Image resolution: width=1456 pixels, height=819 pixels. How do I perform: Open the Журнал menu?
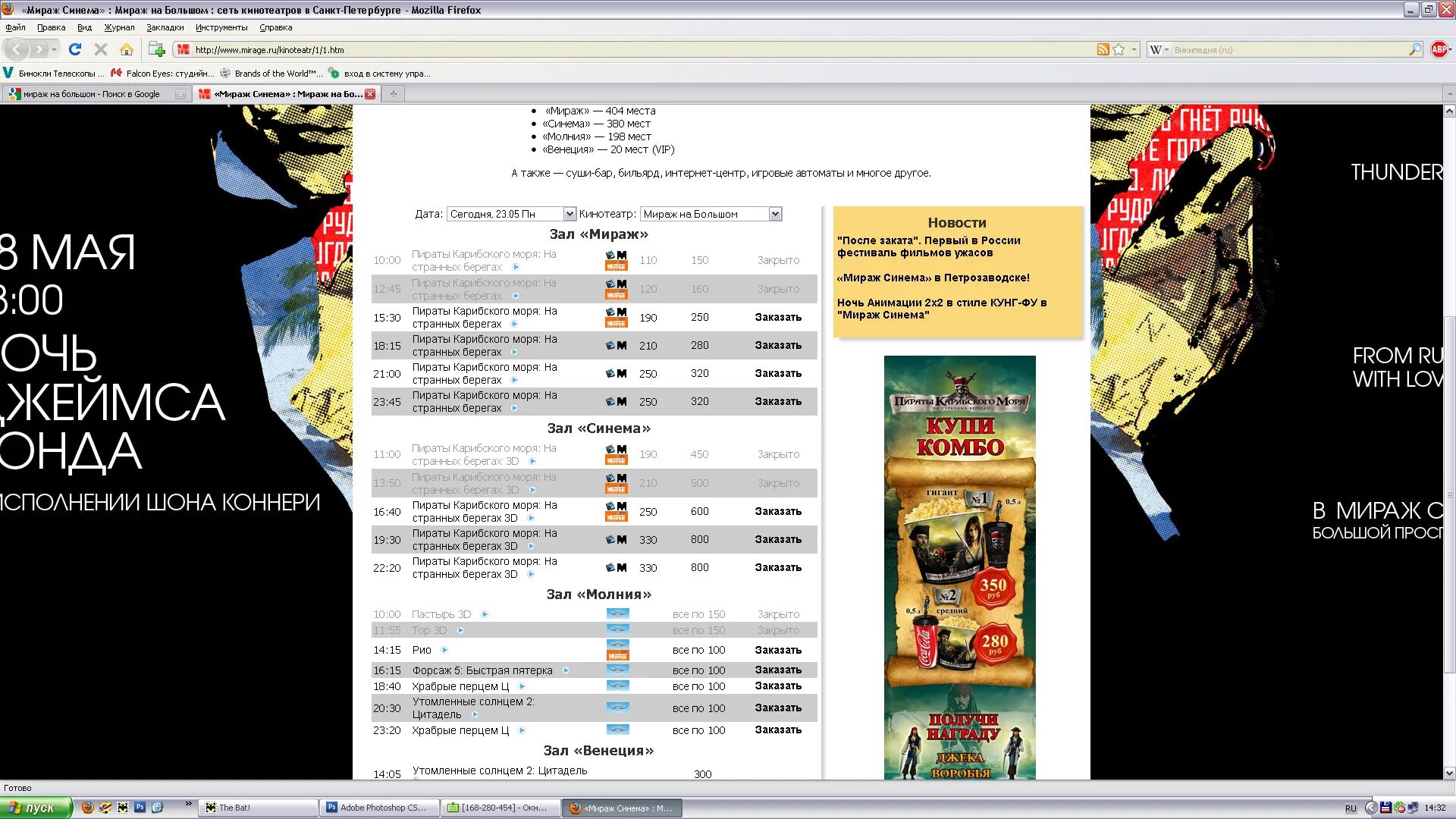(x=119, y=27)
